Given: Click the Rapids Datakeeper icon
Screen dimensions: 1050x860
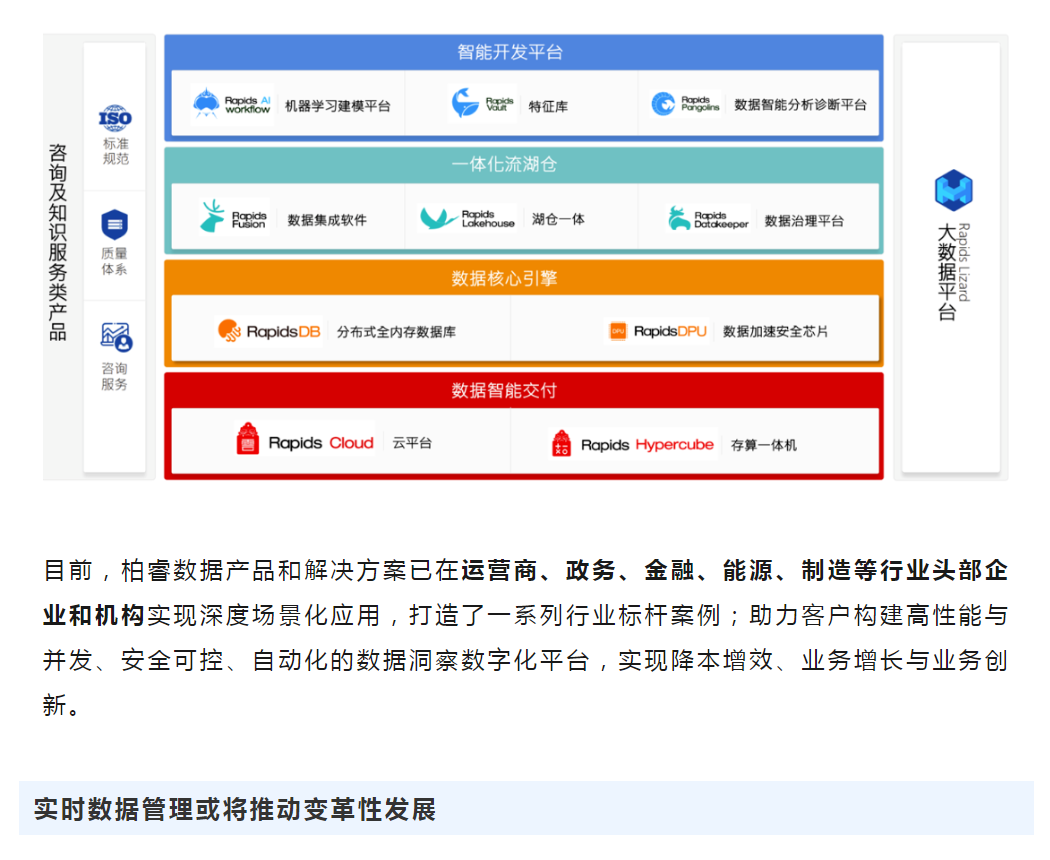Looking at the screenshot, I should click(680, 218).
